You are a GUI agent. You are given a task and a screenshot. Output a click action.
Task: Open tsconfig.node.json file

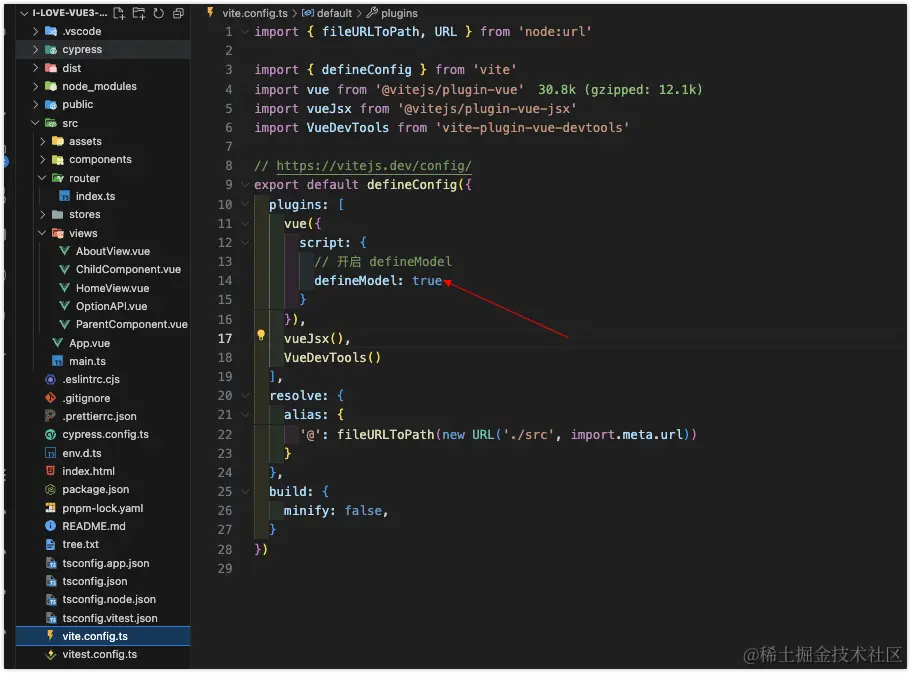tap(109, 599)
